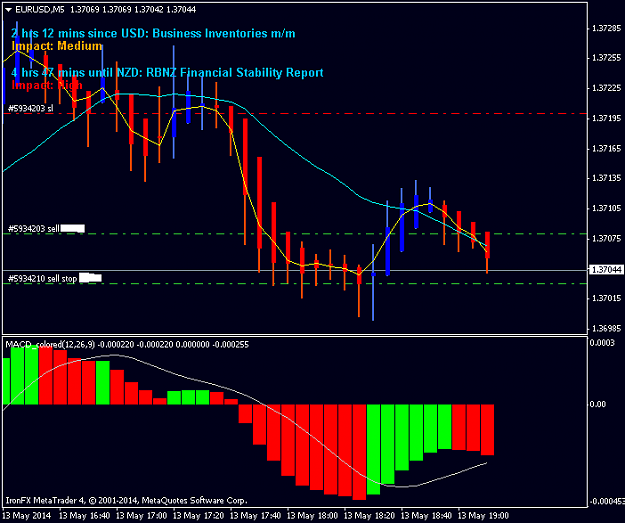The height and width of the screenshot is (523, 625).
Task: Click the 'RBNZ Financial Stability Report' news line
Action: 235,73
